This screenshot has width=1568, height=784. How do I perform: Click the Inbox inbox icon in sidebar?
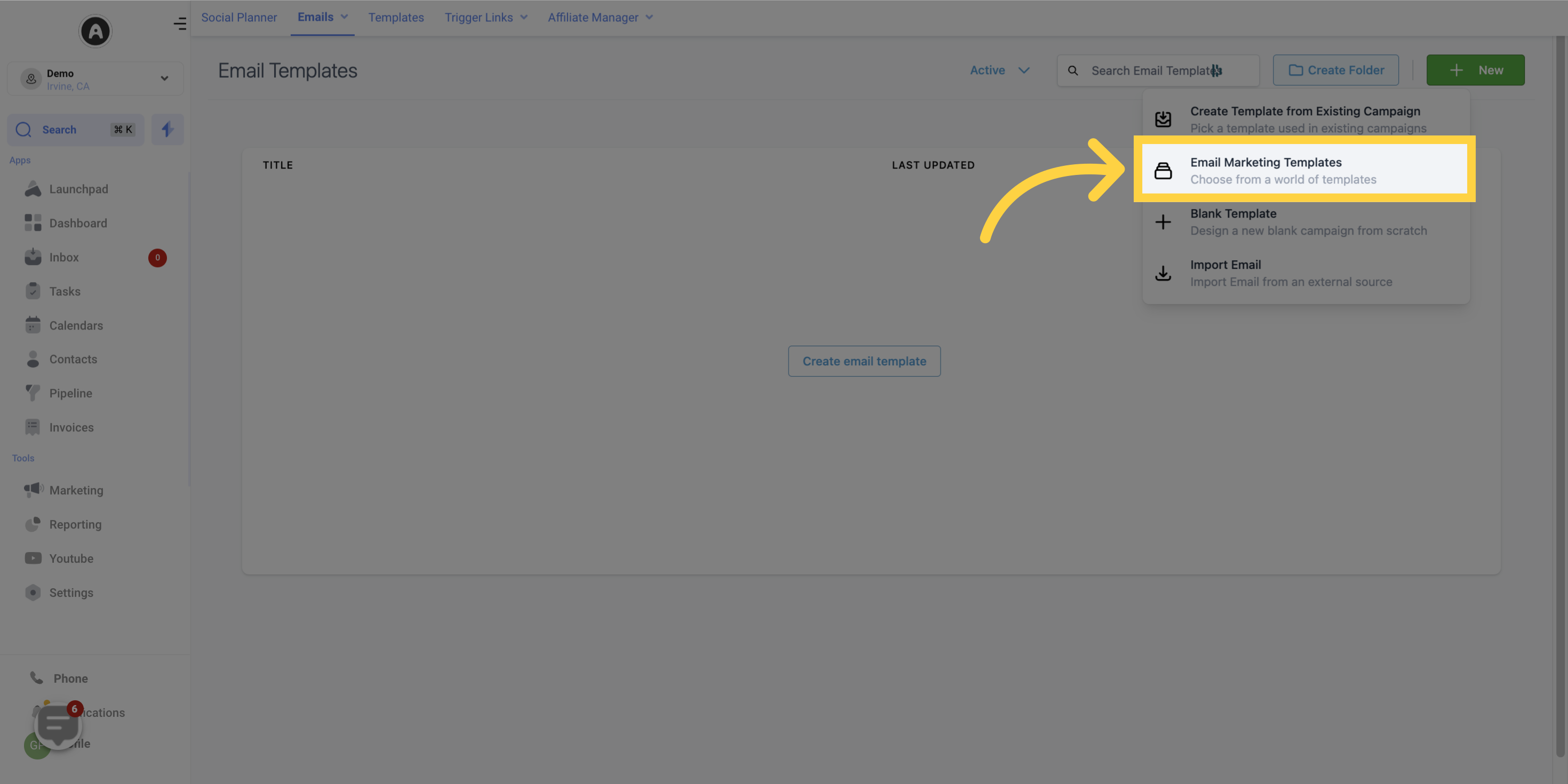tap(31, 258)
